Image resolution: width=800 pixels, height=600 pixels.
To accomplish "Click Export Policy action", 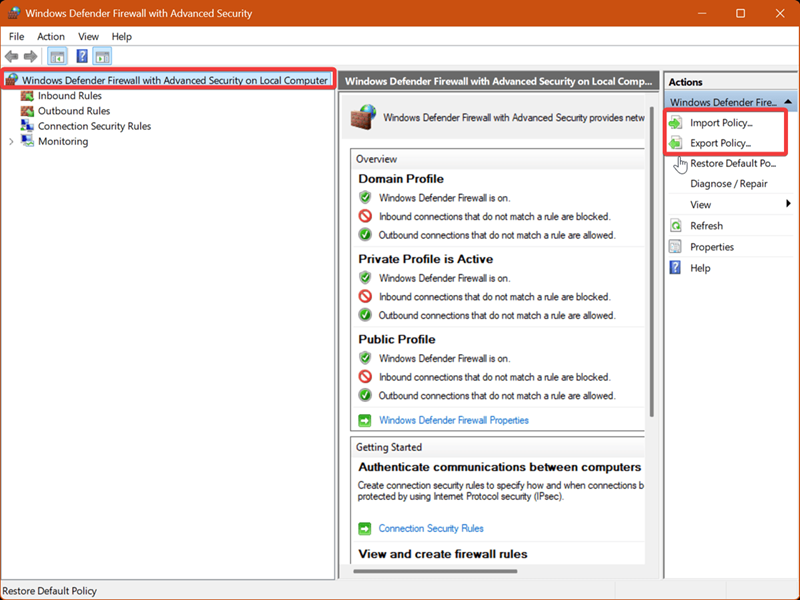I will pos(720,143).
